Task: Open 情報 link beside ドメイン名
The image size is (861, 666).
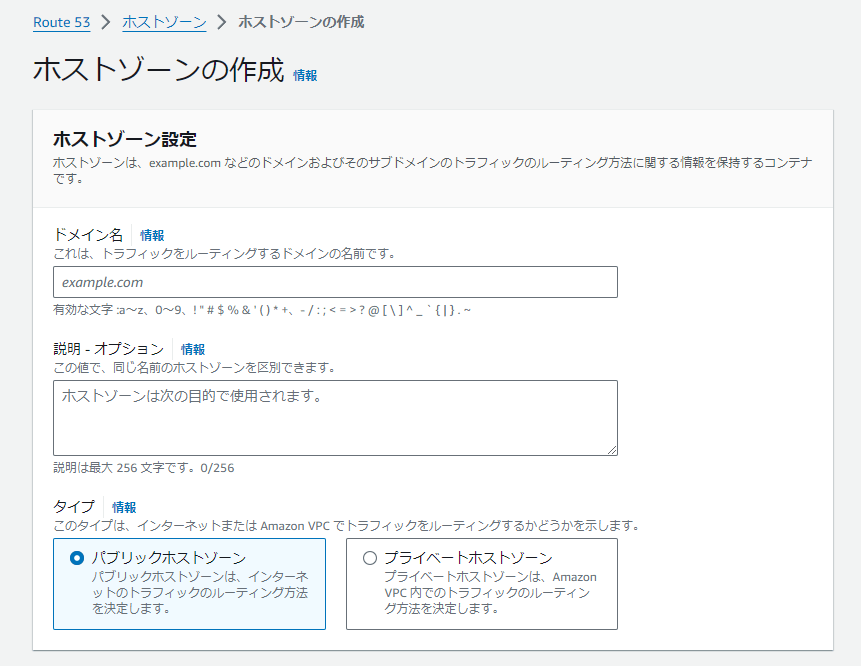Action: tap(152, 236)
